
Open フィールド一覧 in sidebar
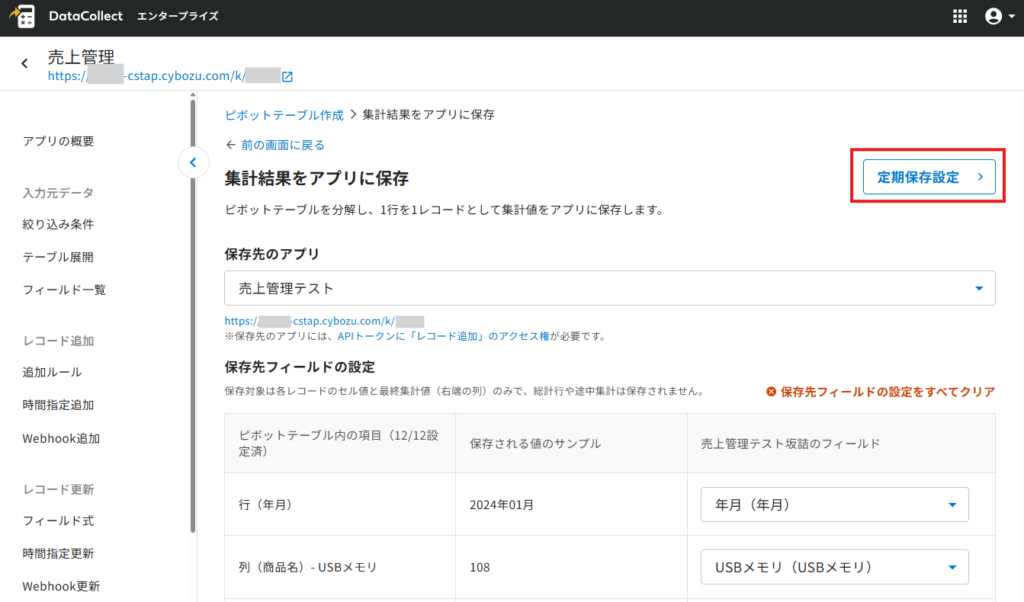click(64, 290)
